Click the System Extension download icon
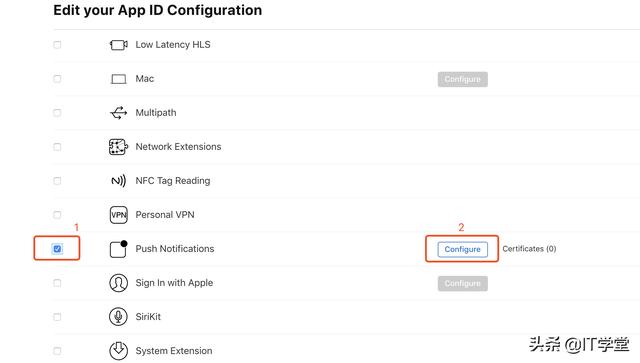This screenshot has width=640, height=363. (x=118, y=351)
